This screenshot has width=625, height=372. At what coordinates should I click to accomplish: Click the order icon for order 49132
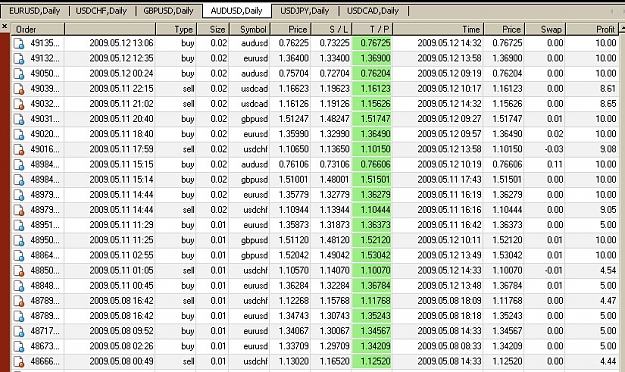pos(19,58)
